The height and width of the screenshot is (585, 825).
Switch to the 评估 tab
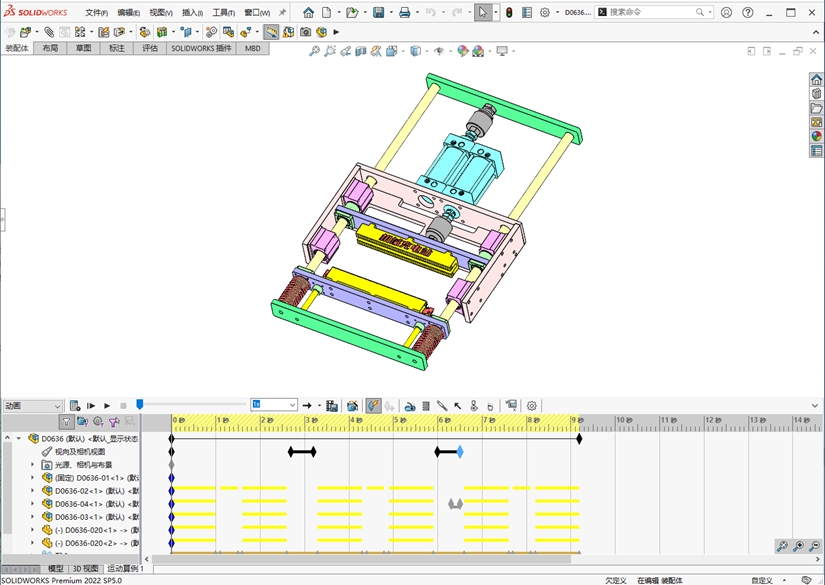click(150, 48)
